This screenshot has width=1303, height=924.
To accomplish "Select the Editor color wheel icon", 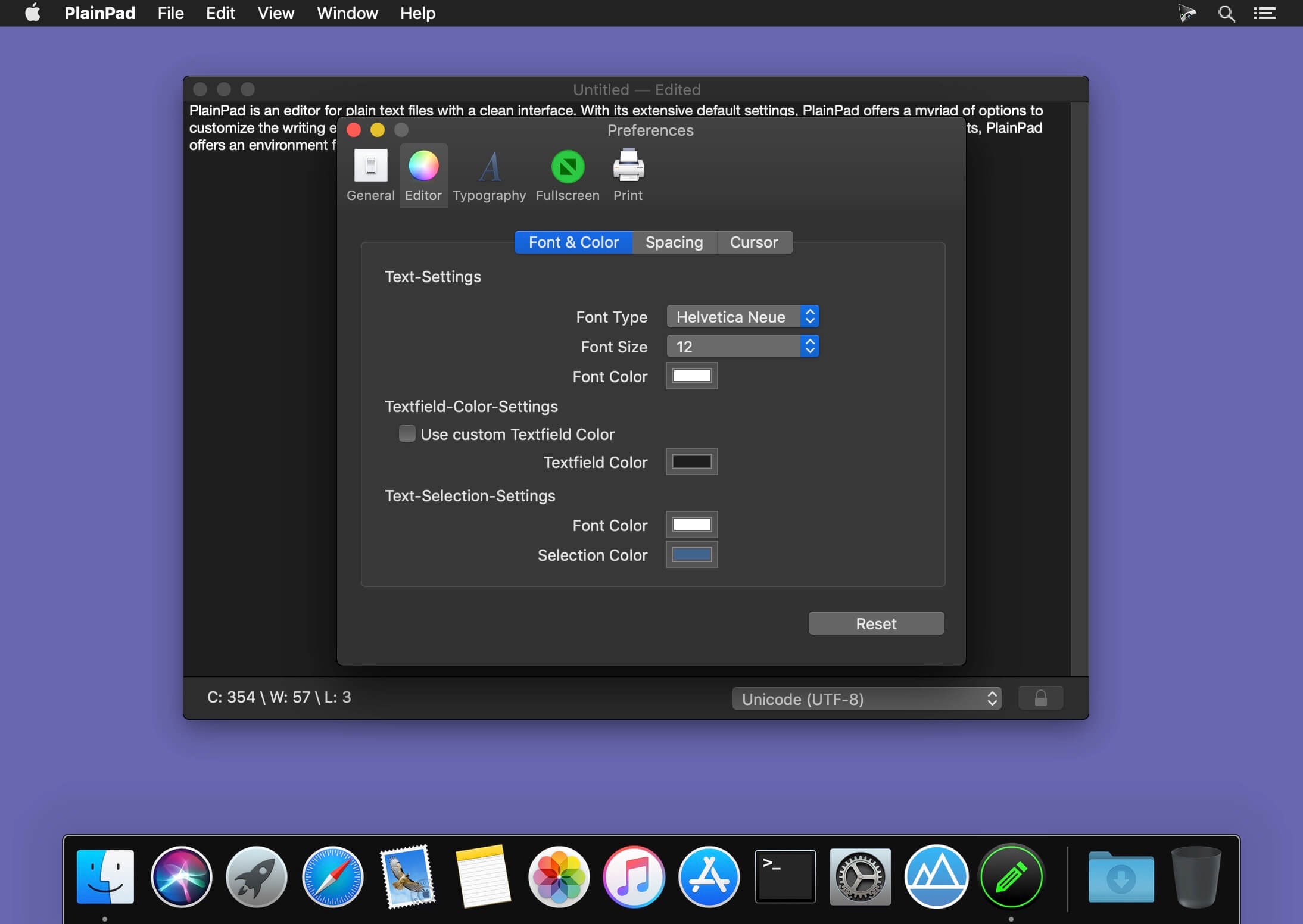I will (x=423, y=166).
